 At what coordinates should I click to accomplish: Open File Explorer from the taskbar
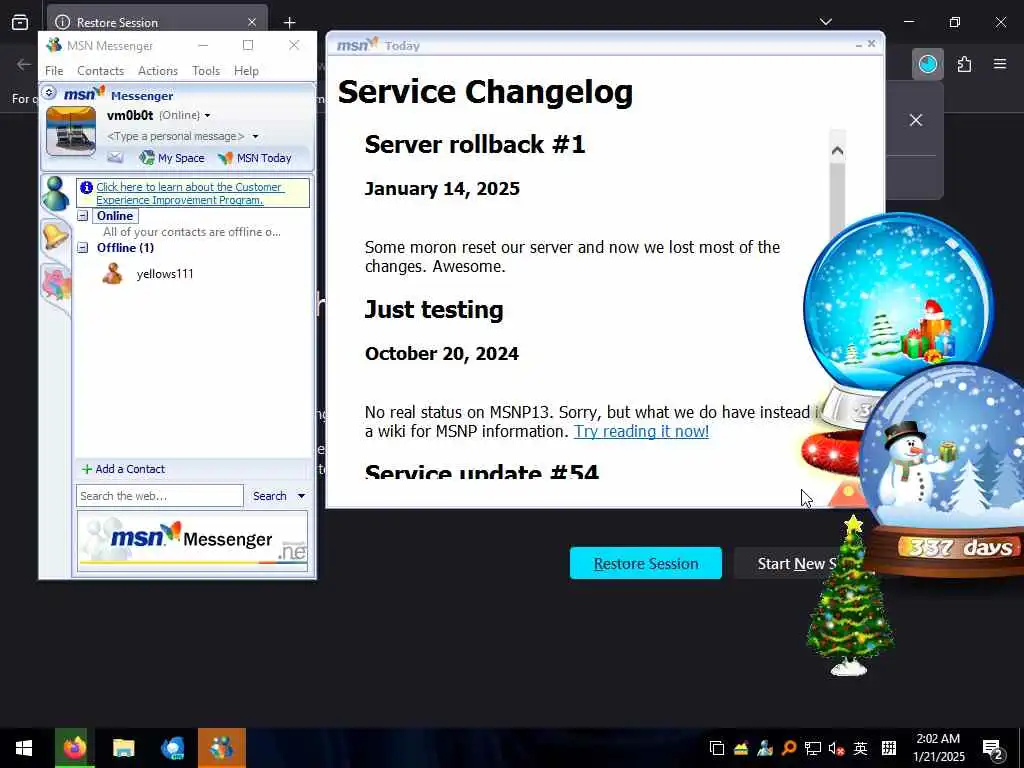[x=123, y=748]
